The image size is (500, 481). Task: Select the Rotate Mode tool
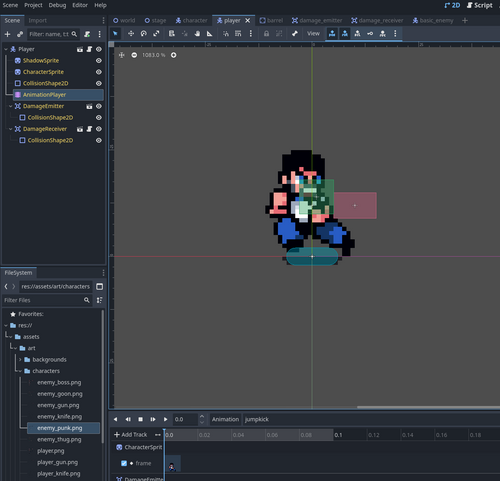(x=144, y=34)
